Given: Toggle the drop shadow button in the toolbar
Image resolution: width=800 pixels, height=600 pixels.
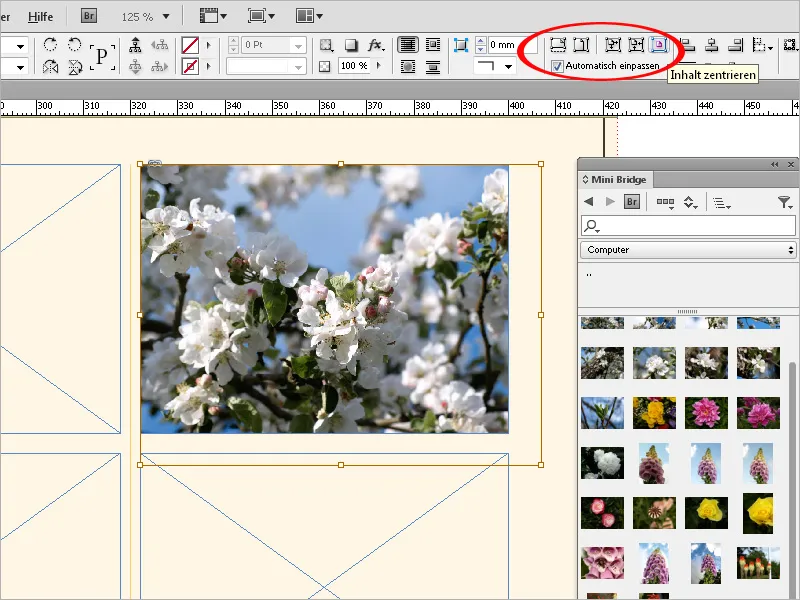Looking at the screenshot, I should tap(350, 44).
